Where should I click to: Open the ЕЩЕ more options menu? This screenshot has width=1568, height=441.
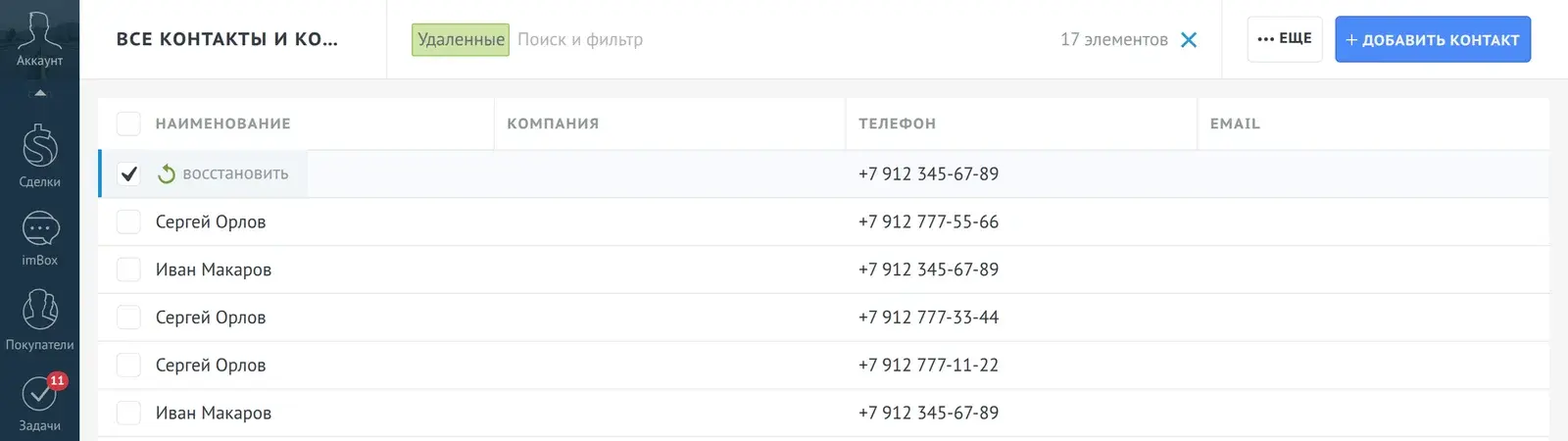[x=1285, y=39]
